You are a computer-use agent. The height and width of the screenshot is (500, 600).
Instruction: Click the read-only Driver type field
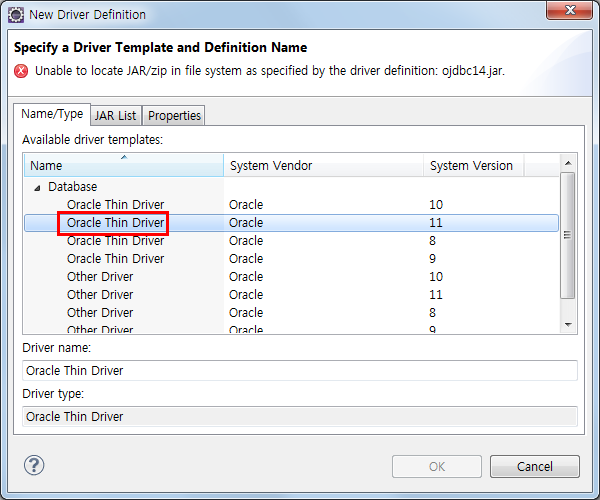coord(300,416)
